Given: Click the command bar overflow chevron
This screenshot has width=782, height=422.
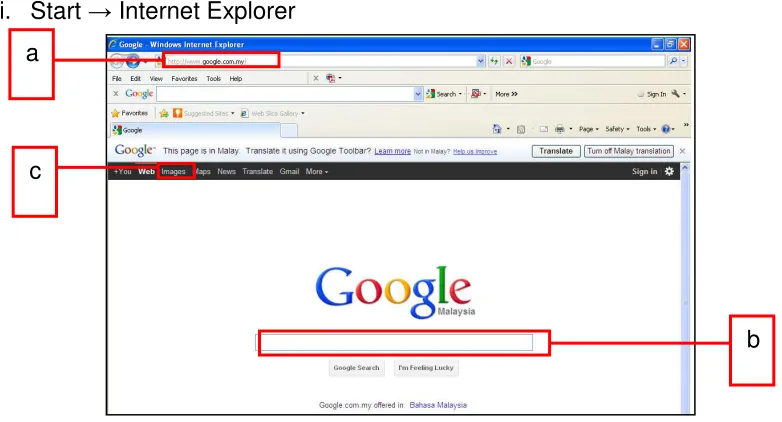Looking at the screenshot, I should (x=686, y=125).
